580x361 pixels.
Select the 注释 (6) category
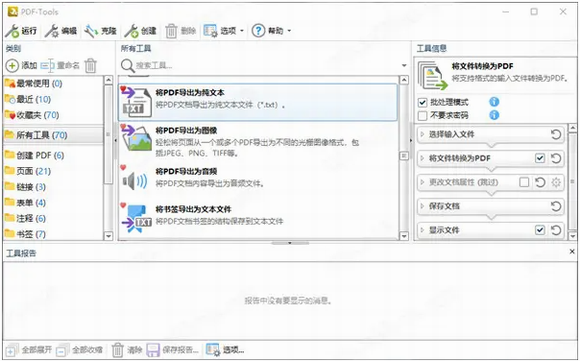coord(53,219)
